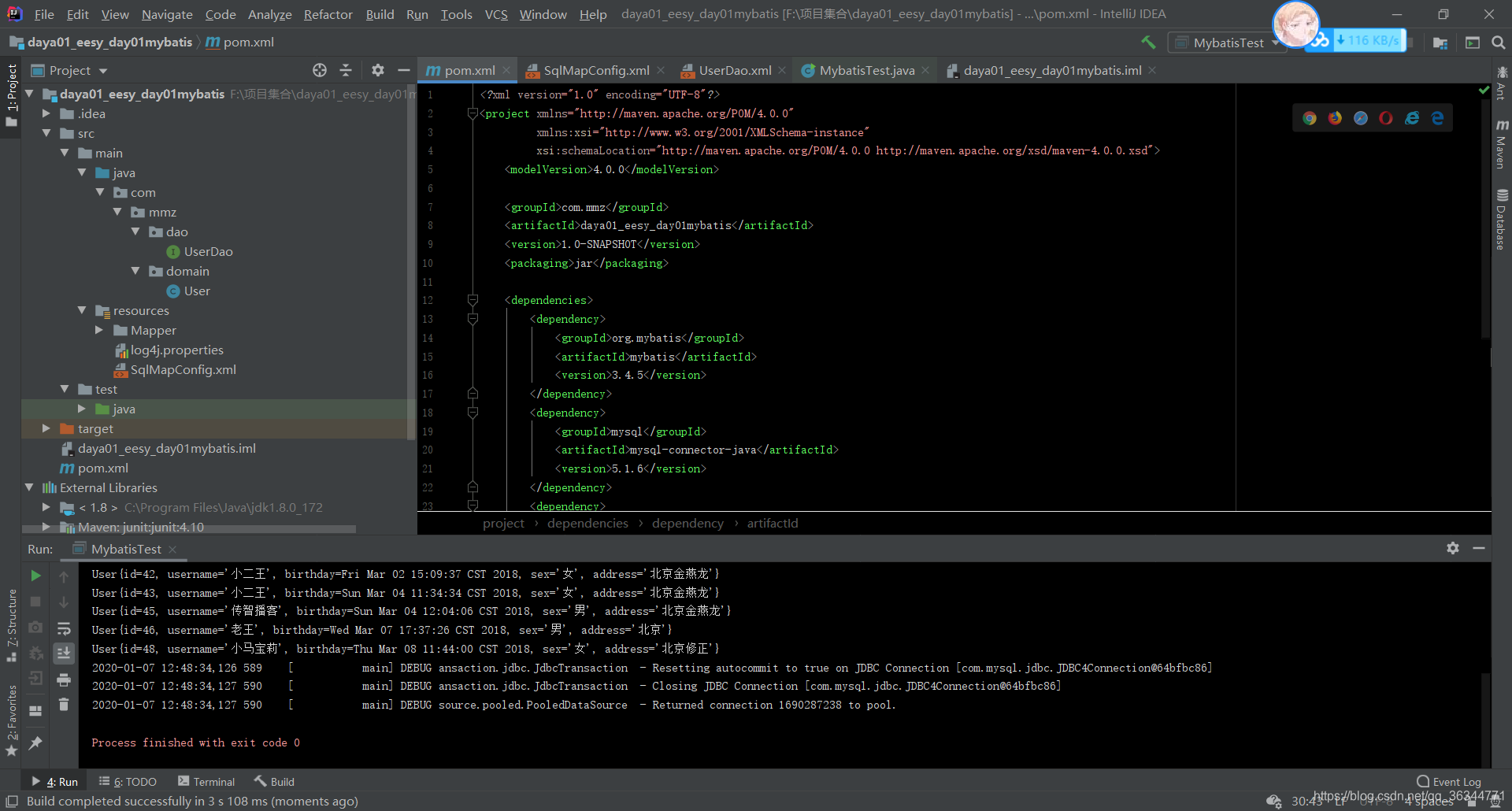Switch to UserDao.xml tab
Image resolution: width=1512 pixels, height=811 pixels.
click(735, 70)
